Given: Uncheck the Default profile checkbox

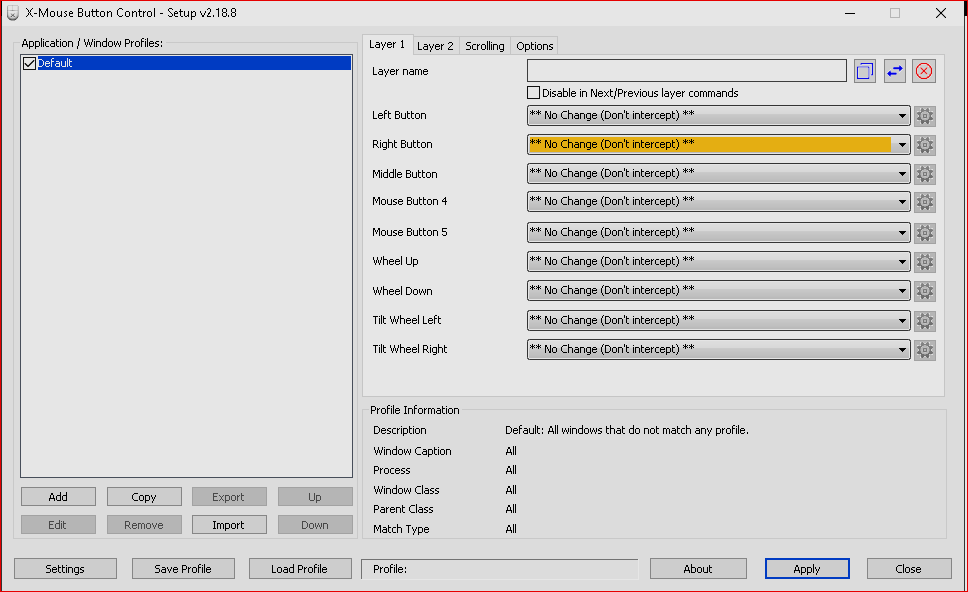Looking at the screenshot, I should pyautogui.click(x=29, y=63).
